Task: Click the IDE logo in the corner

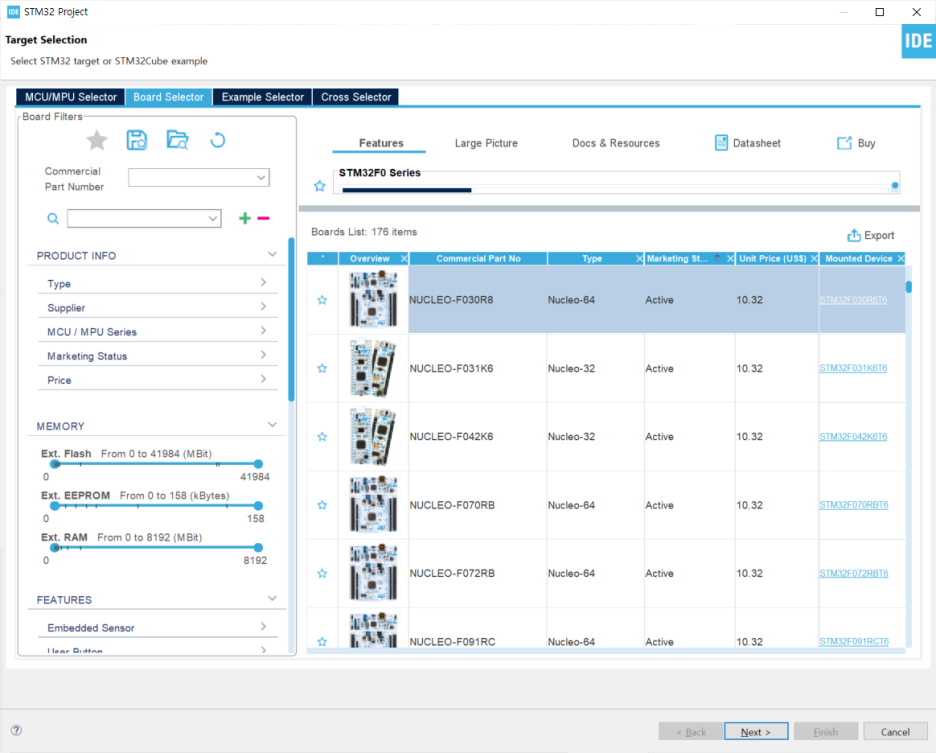Action: (918, 41)
